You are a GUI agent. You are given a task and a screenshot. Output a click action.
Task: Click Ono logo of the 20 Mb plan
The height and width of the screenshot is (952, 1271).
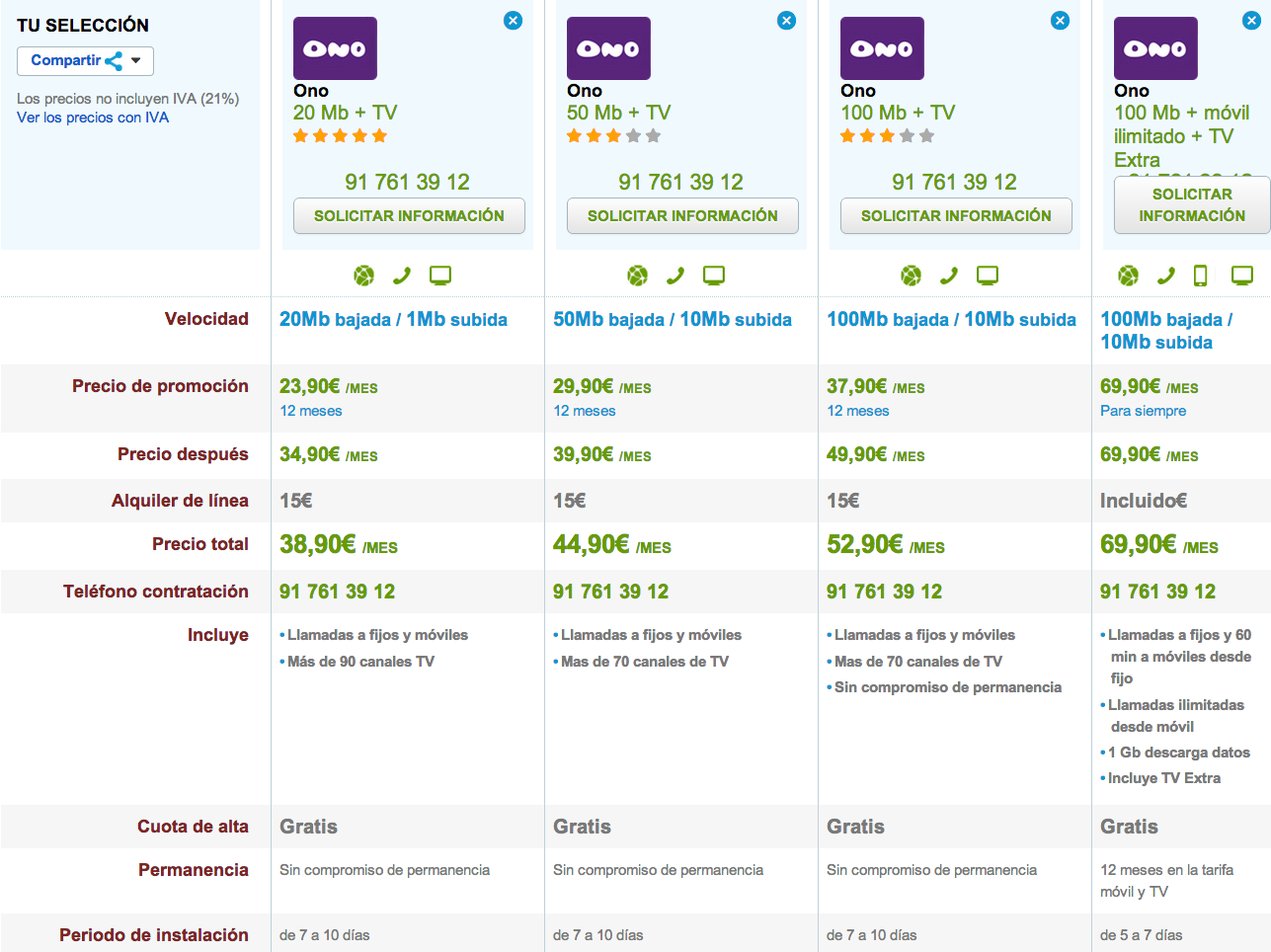click(335, 48)
